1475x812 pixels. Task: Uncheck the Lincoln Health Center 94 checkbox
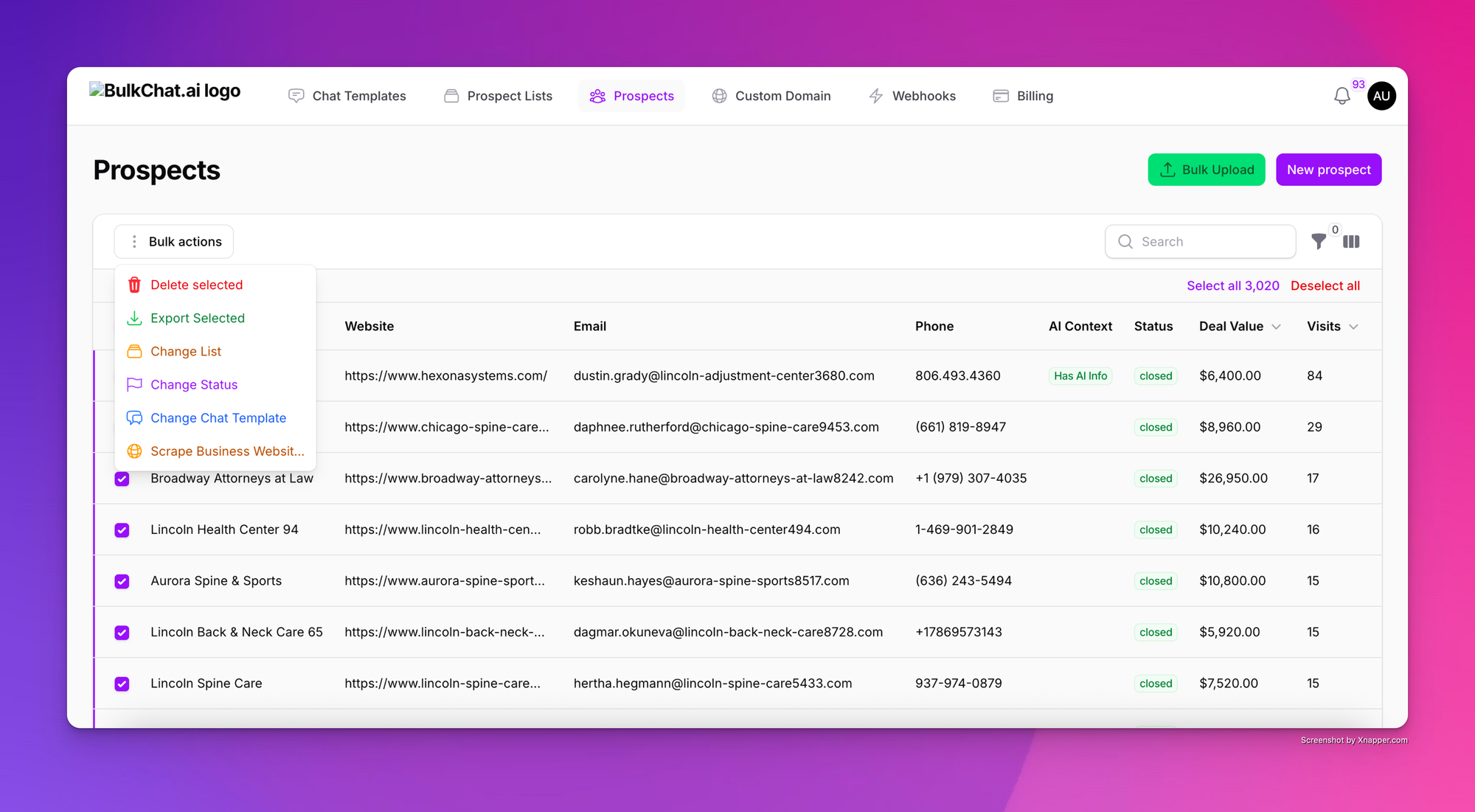[x=122, y=530]
